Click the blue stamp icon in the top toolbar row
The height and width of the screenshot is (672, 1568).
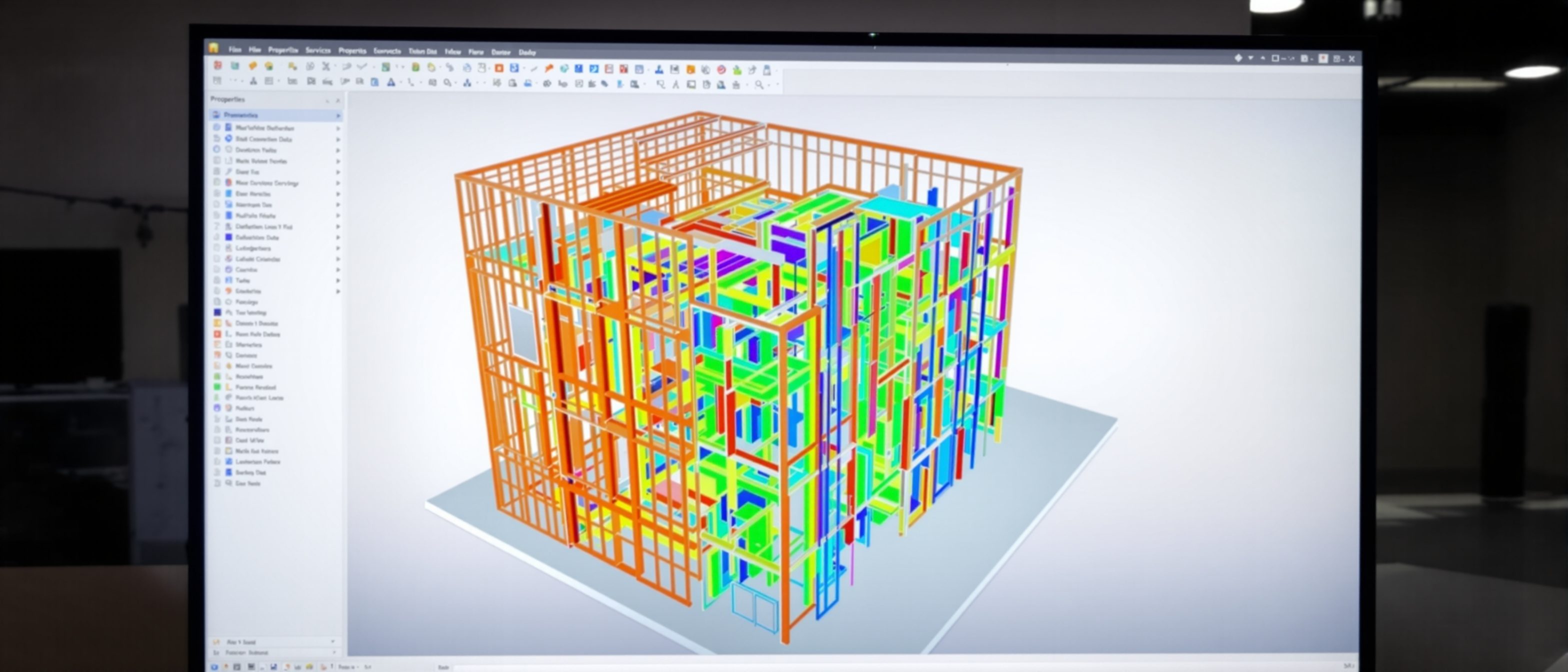pyautogui.click(x=659, y=70)
